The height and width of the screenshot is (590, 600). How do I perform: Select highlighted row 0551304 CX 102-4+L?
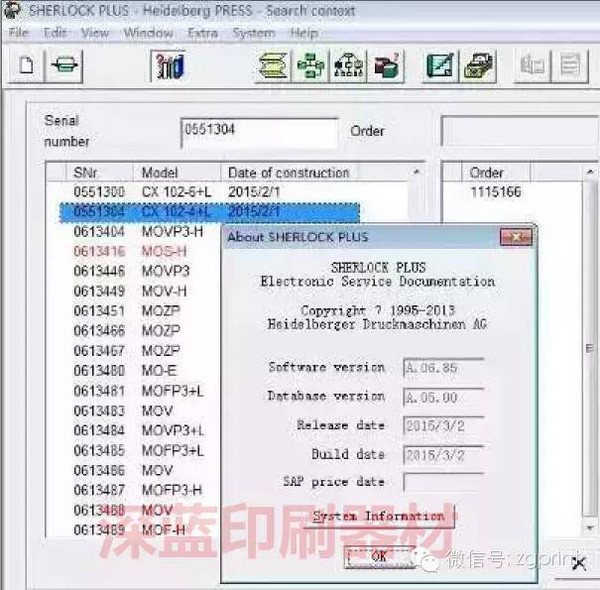210,212
